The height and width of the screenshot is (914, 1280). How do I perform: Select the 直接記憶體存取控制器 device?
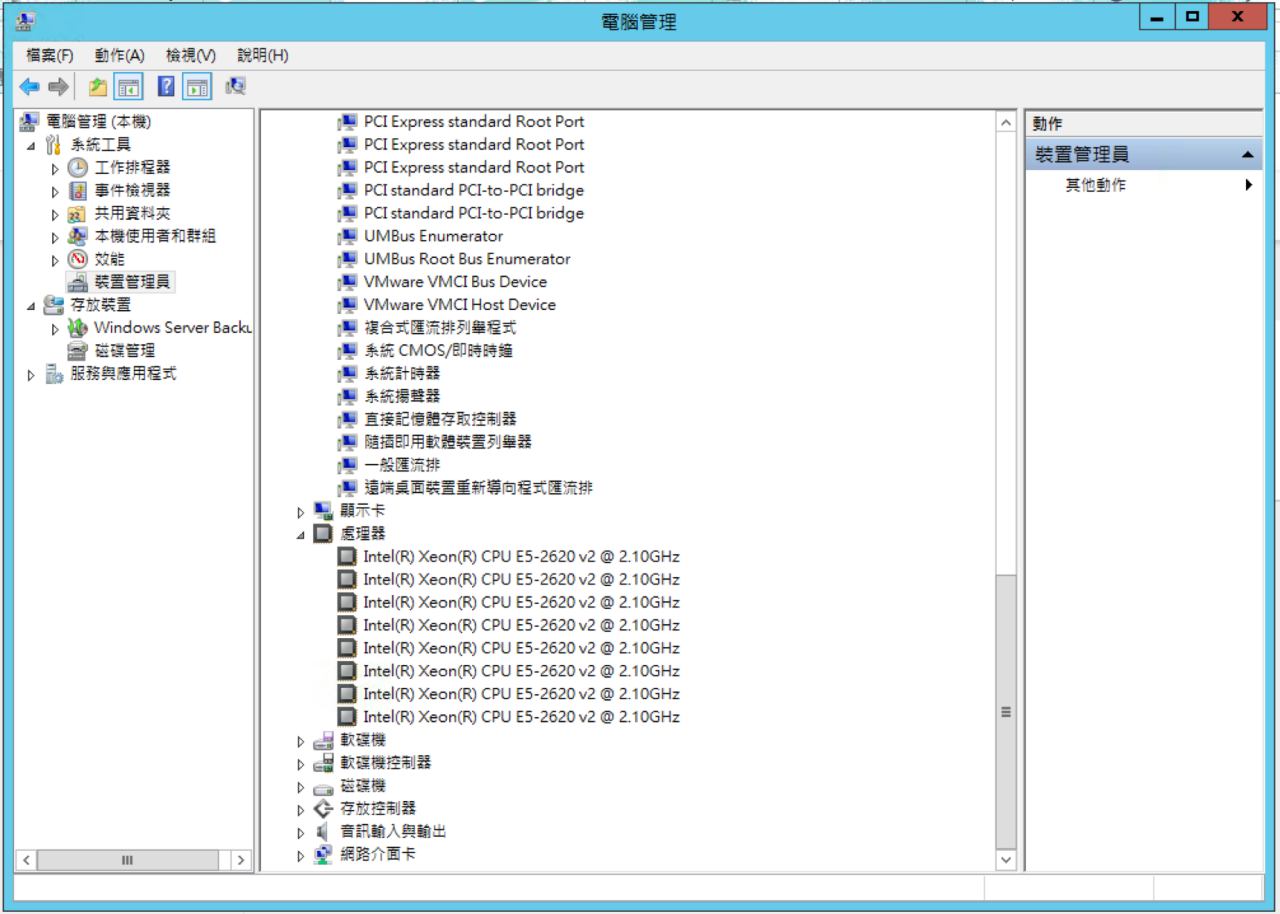(440, 419)
